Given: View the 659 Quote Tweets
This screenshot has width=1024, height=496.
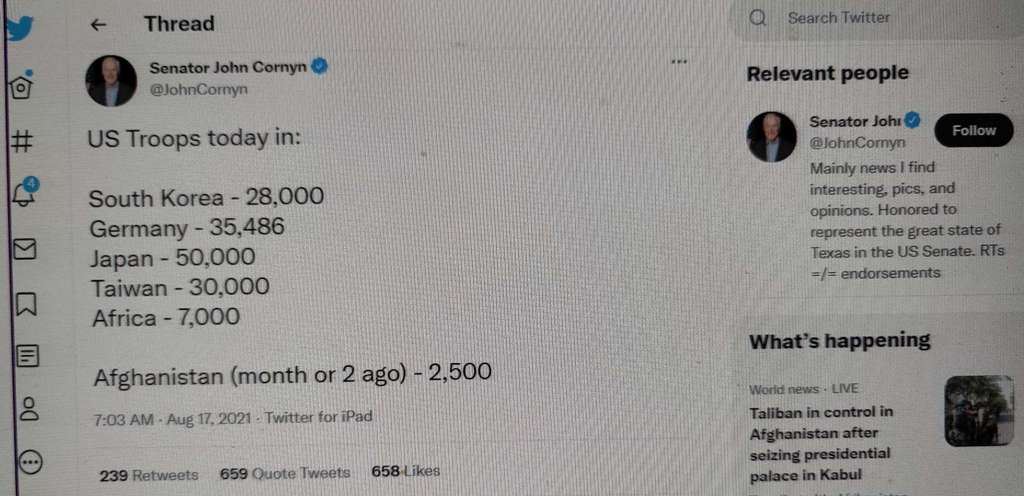Looking at the screenshot, I should (x=285, y=473).
